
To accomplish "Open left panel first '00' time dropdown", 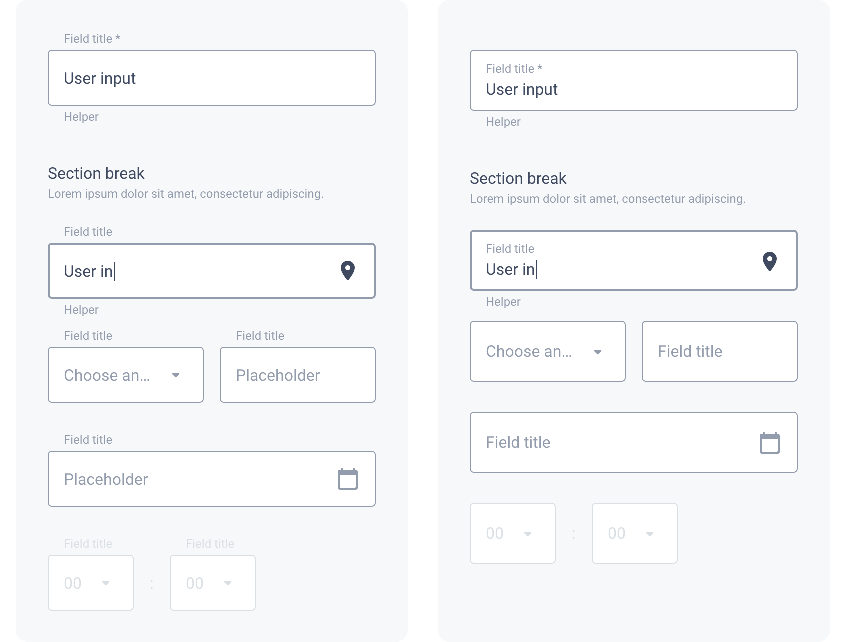I will pos(91,583).
